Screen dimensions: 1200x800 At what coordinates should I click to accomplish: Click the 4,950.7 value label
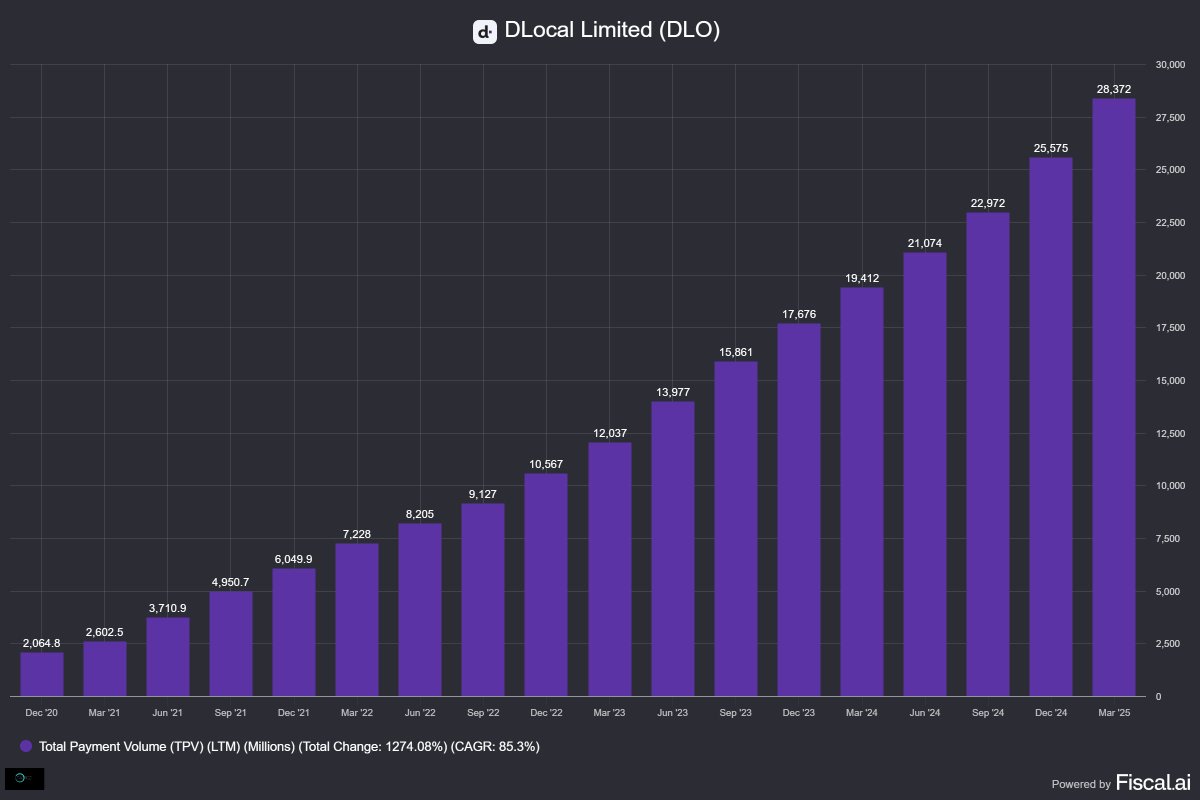coord(231,582)
